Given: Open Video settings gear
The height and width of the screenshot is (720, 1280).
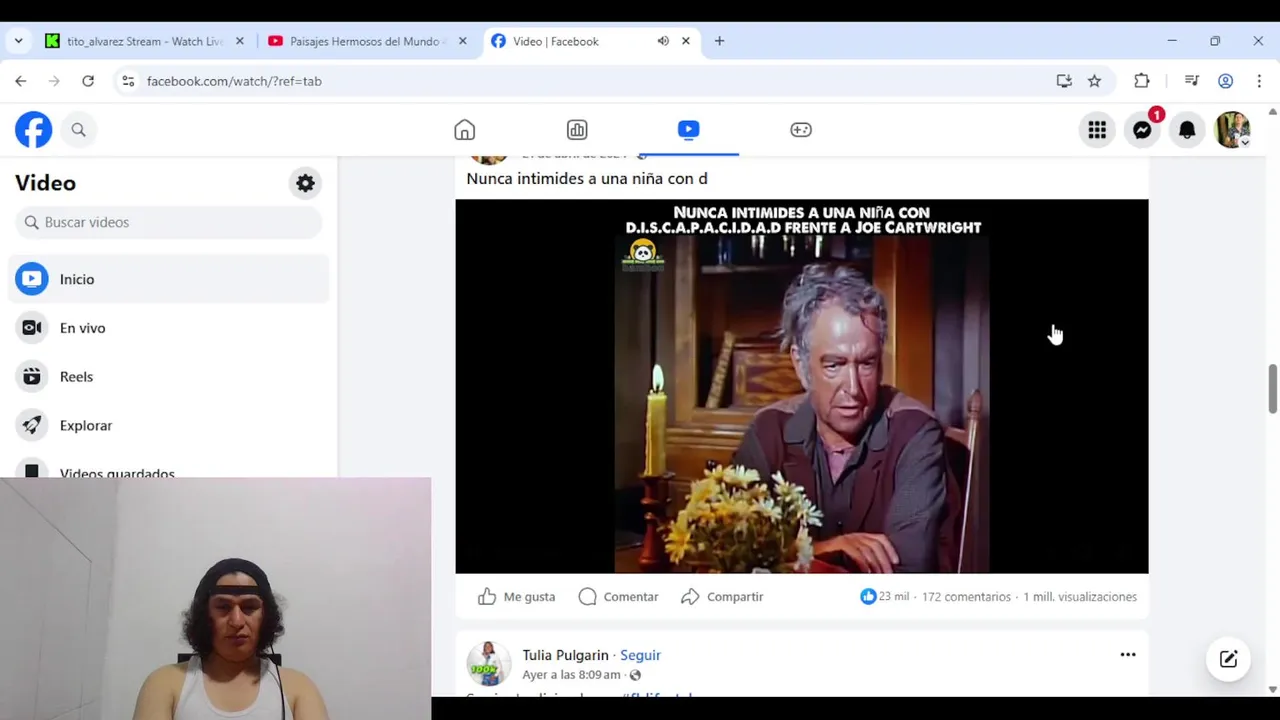Looking at the screenshot, I should tap(305, 183).
